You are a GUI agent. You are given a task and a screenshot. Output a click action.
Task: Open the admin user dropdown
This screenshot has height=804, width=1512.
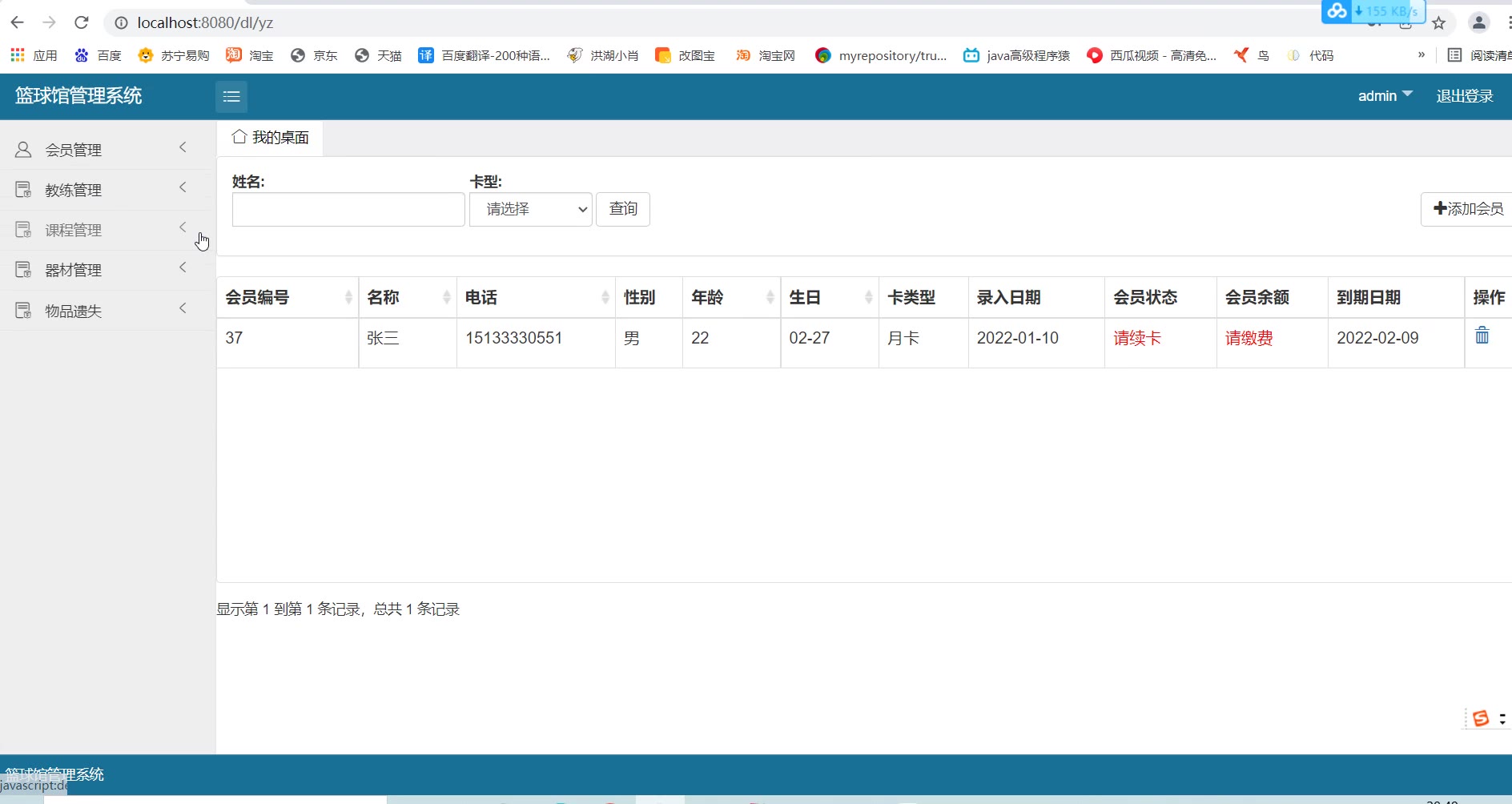pyautogui.click(x=1384, y=96)
